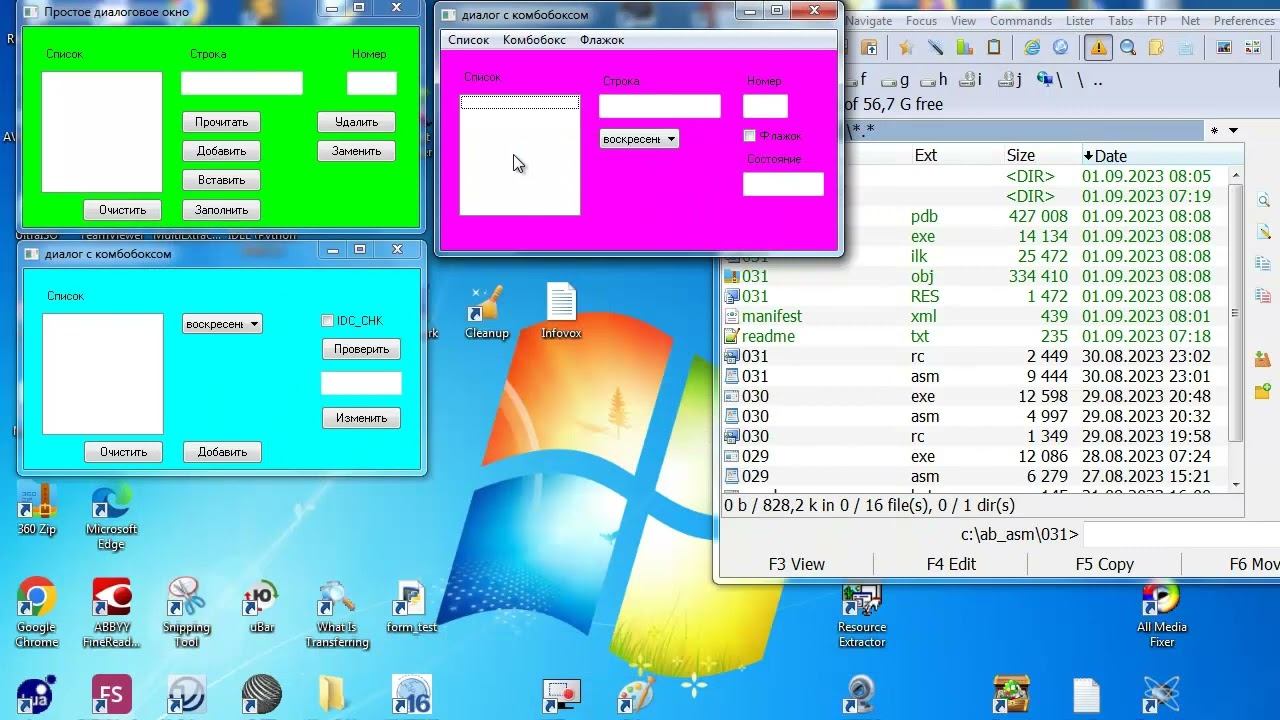1280x720 pixels.
Task: Toggle the IDC_CHK checkbox in cyan dialog
Action: pyautogui.click(x=327, y=321)
